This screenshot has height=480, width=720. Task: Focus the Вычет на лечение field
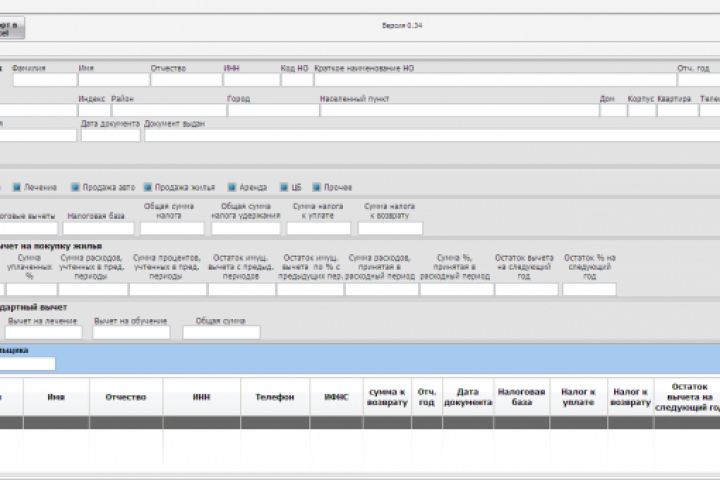click(x=44, y=332)
